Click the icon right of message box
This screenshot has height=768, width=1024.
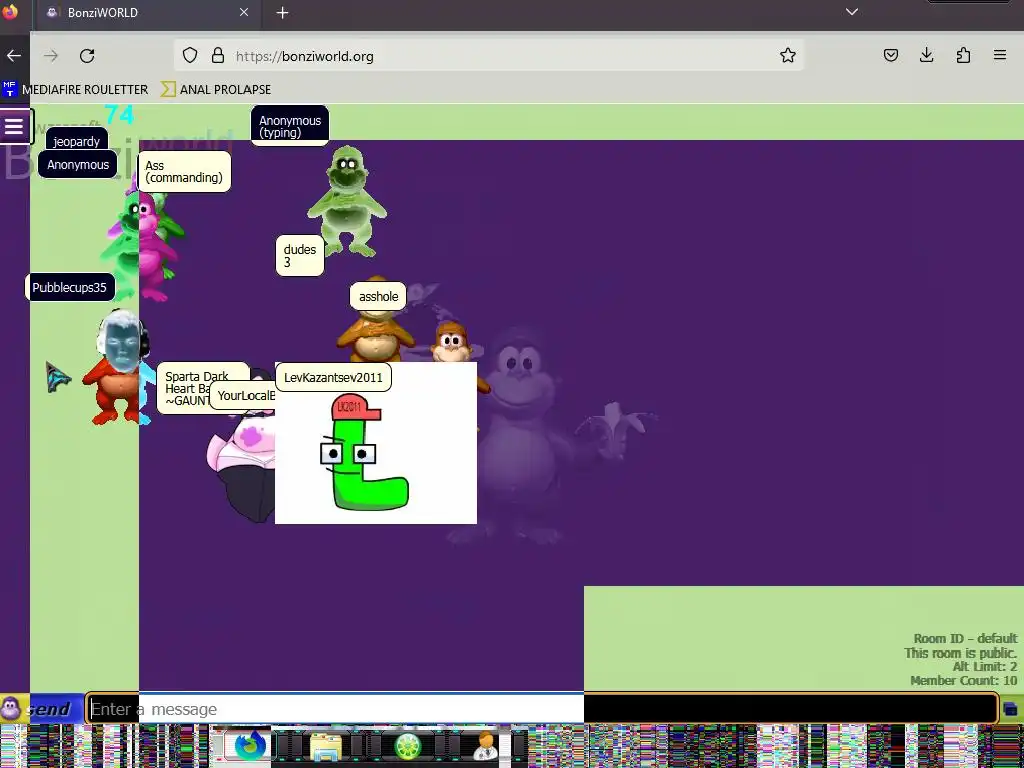(x=1010, y=709)
